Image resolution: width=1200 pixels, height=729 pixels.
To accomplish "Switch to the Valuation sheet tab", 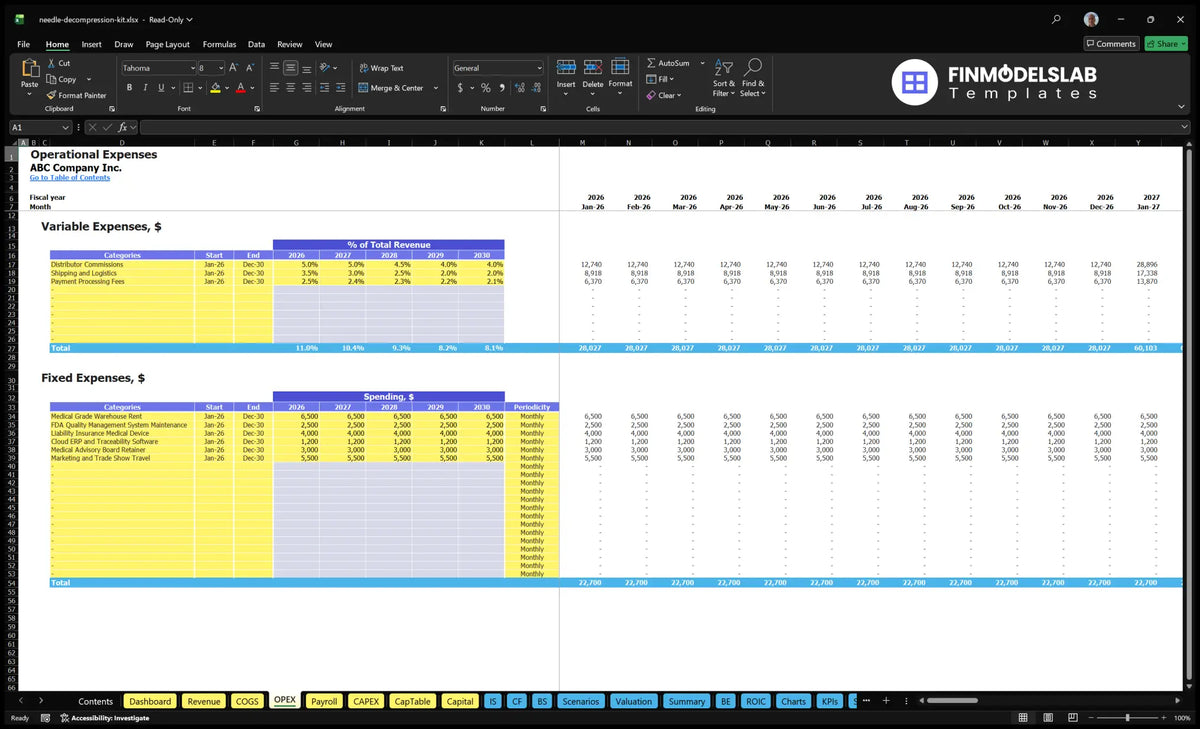I will coord(633,701).
